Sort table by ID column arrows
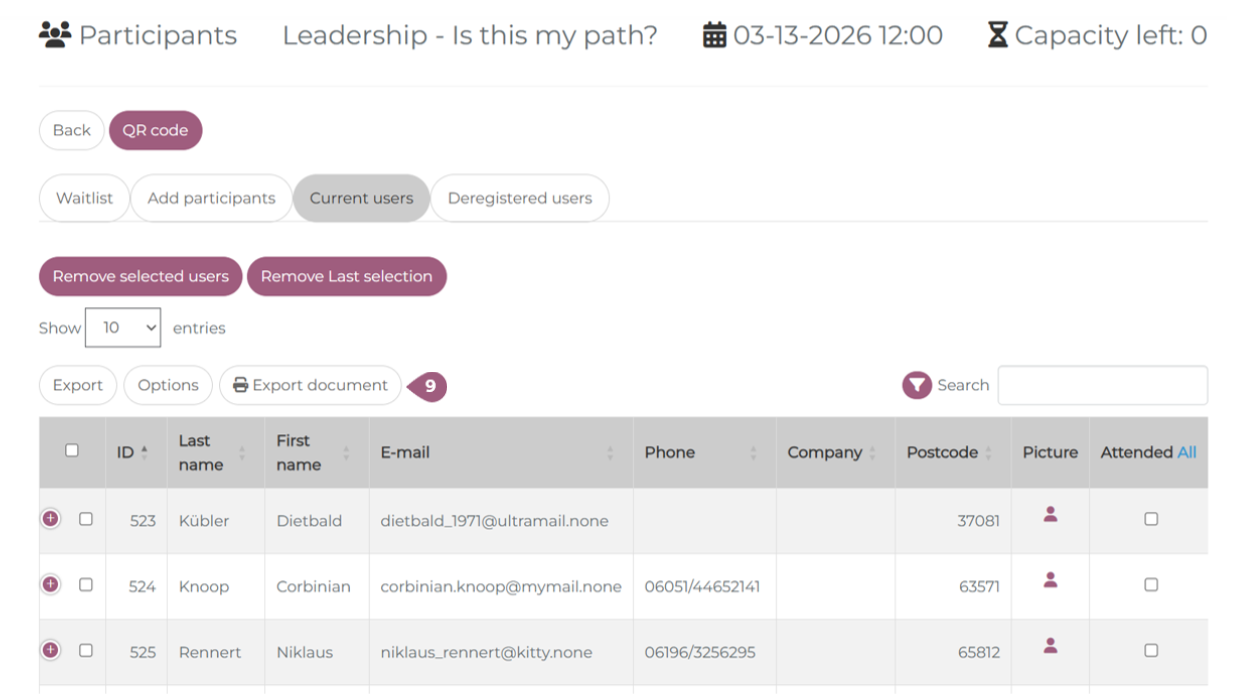The height and width of the screenshot is (696, 1258). (144, 453)
